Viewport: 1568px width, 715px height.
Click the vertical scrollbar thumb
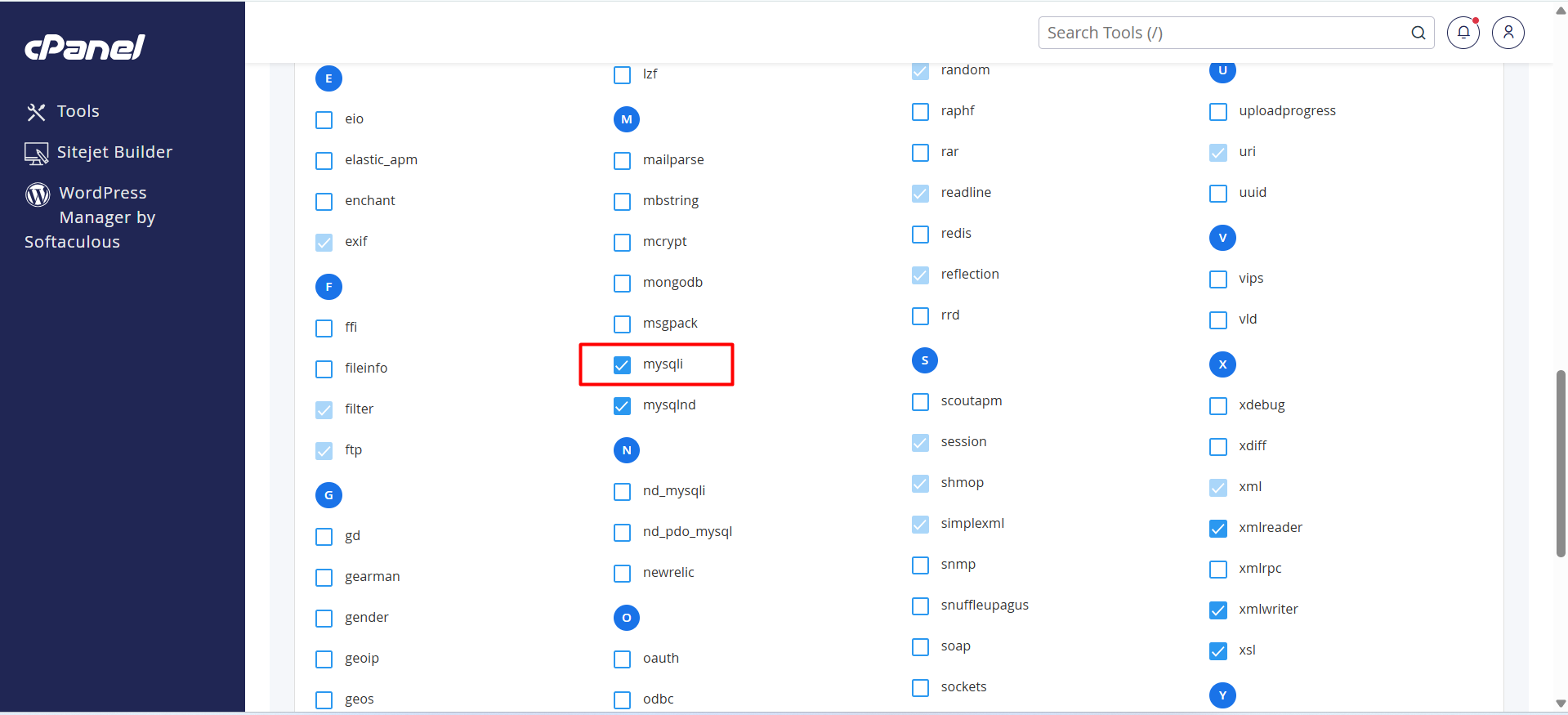pos(1561,463)
